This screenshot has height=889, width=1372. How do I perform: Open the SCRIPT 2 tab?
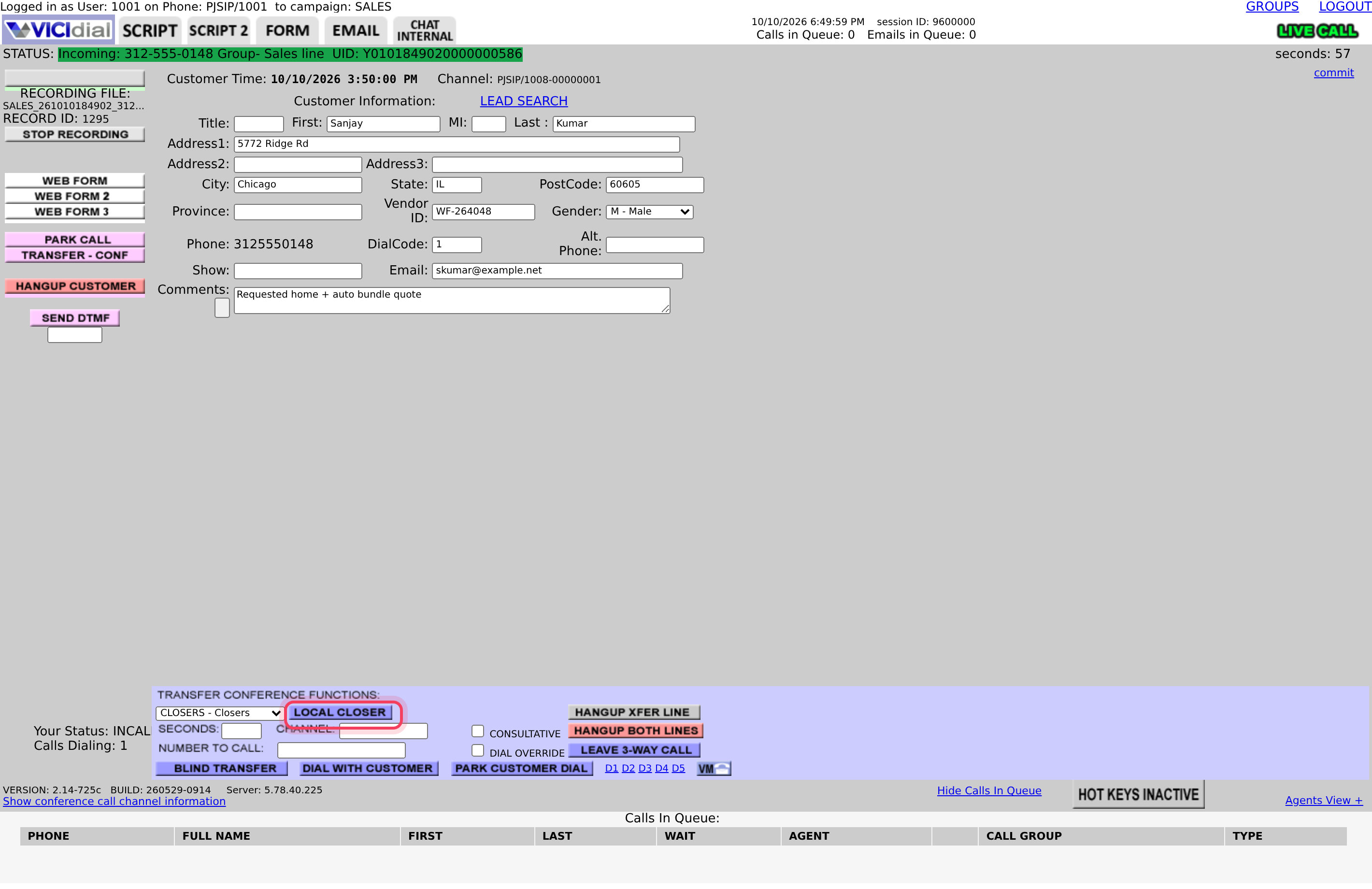click(218, 30)
